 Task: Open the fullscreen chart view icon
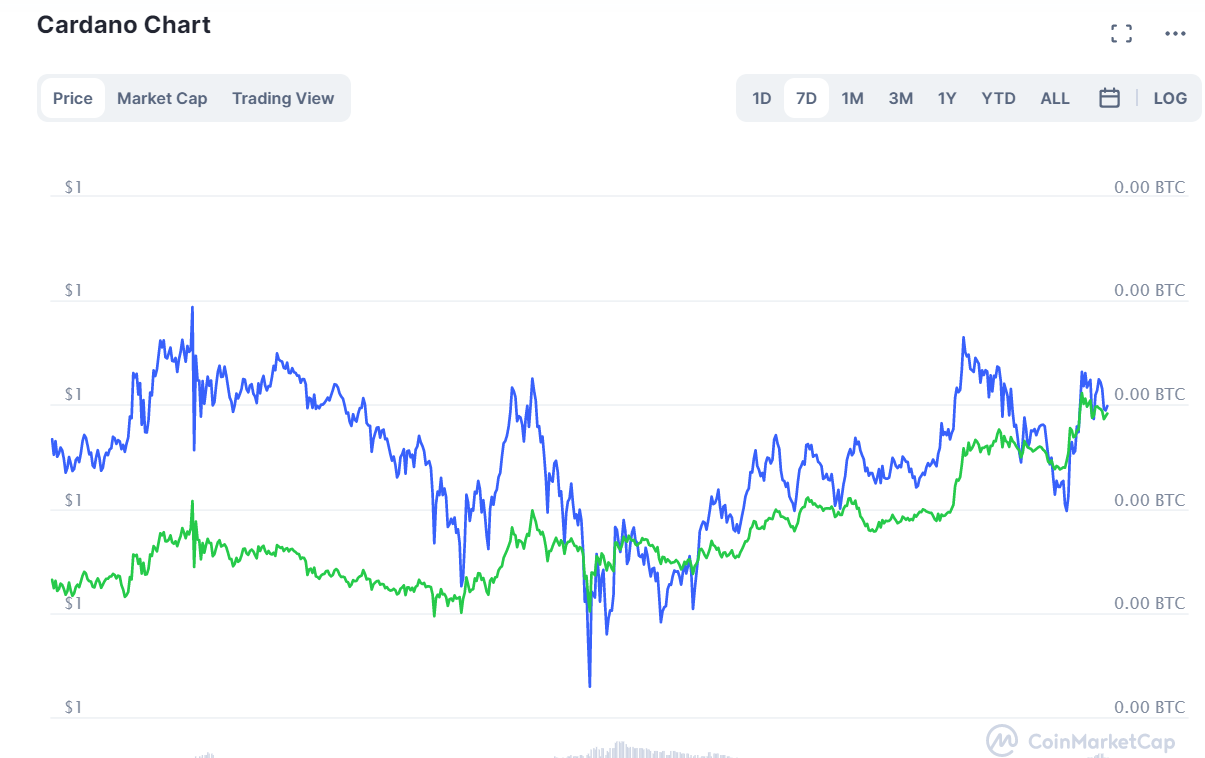(x=1121, y=34)
